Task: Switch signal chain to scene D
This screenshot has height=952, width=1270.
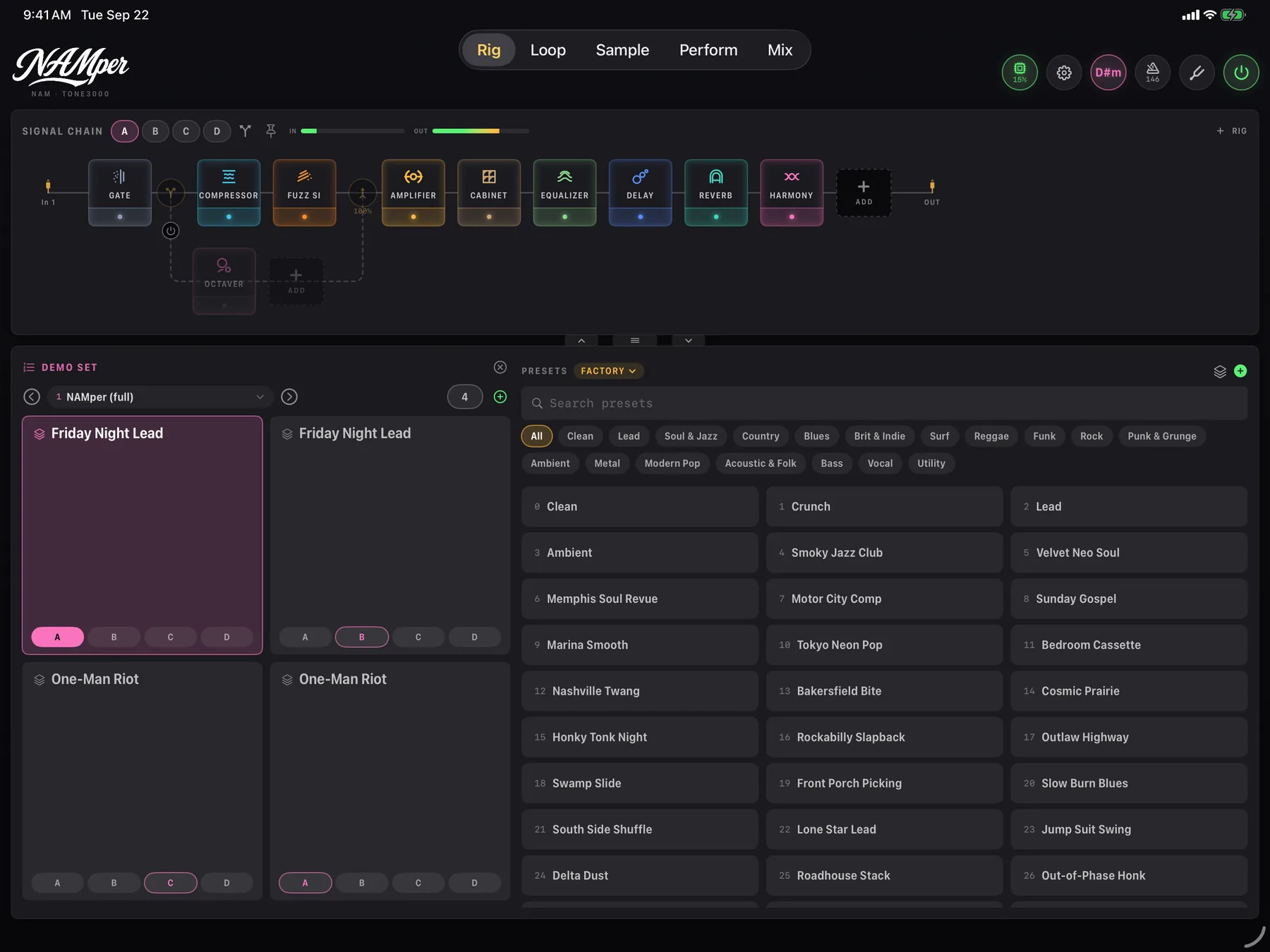Action: point(217,131)
